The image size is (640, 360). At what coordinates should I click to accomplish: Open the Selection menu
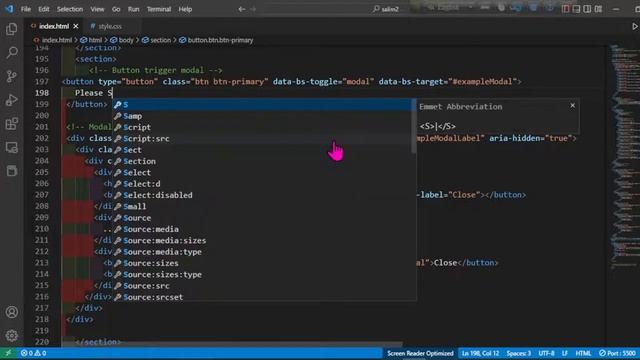70,9
